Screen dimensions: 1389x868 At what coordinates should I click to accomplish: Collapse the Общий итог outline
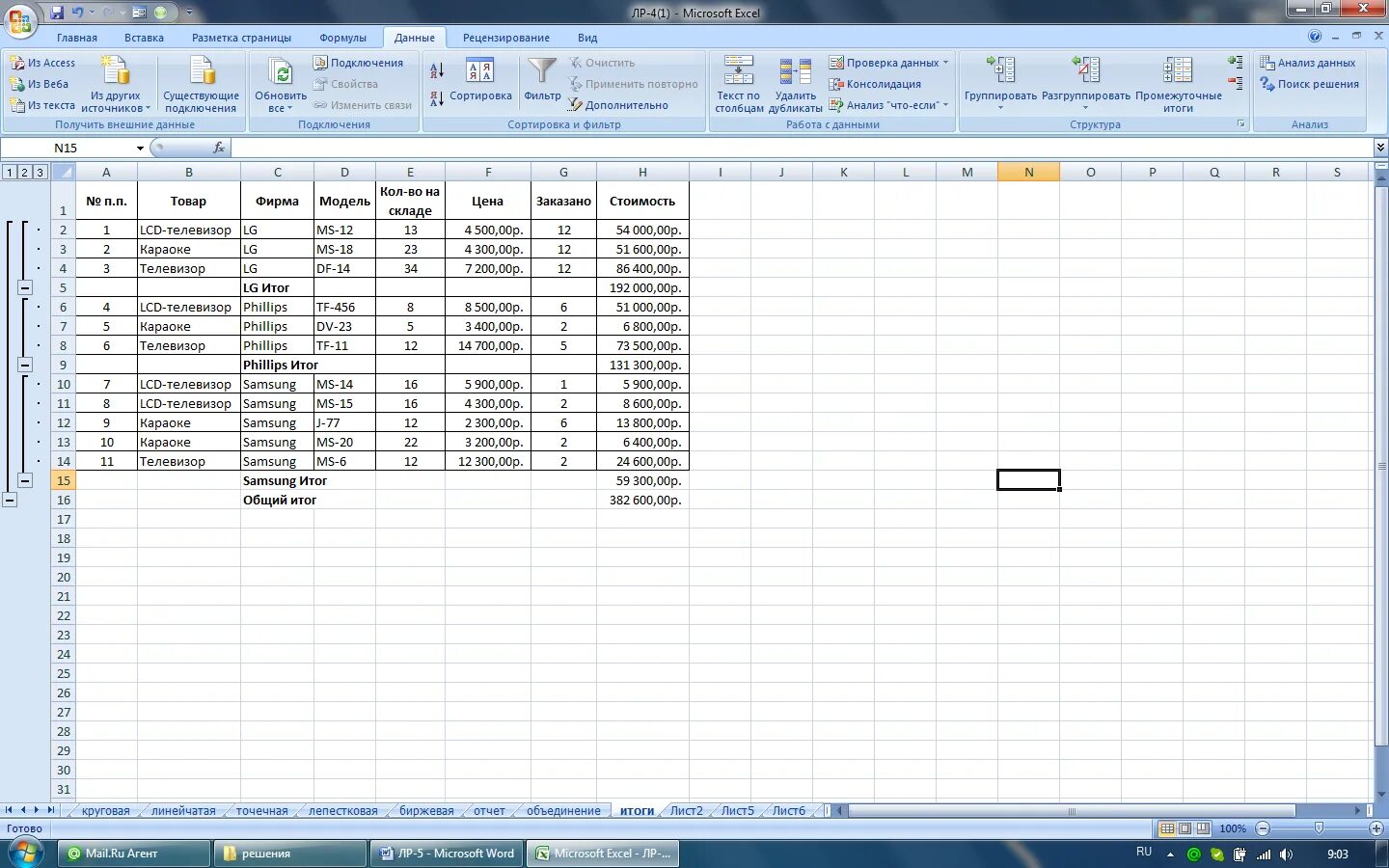tap(10, 500)
